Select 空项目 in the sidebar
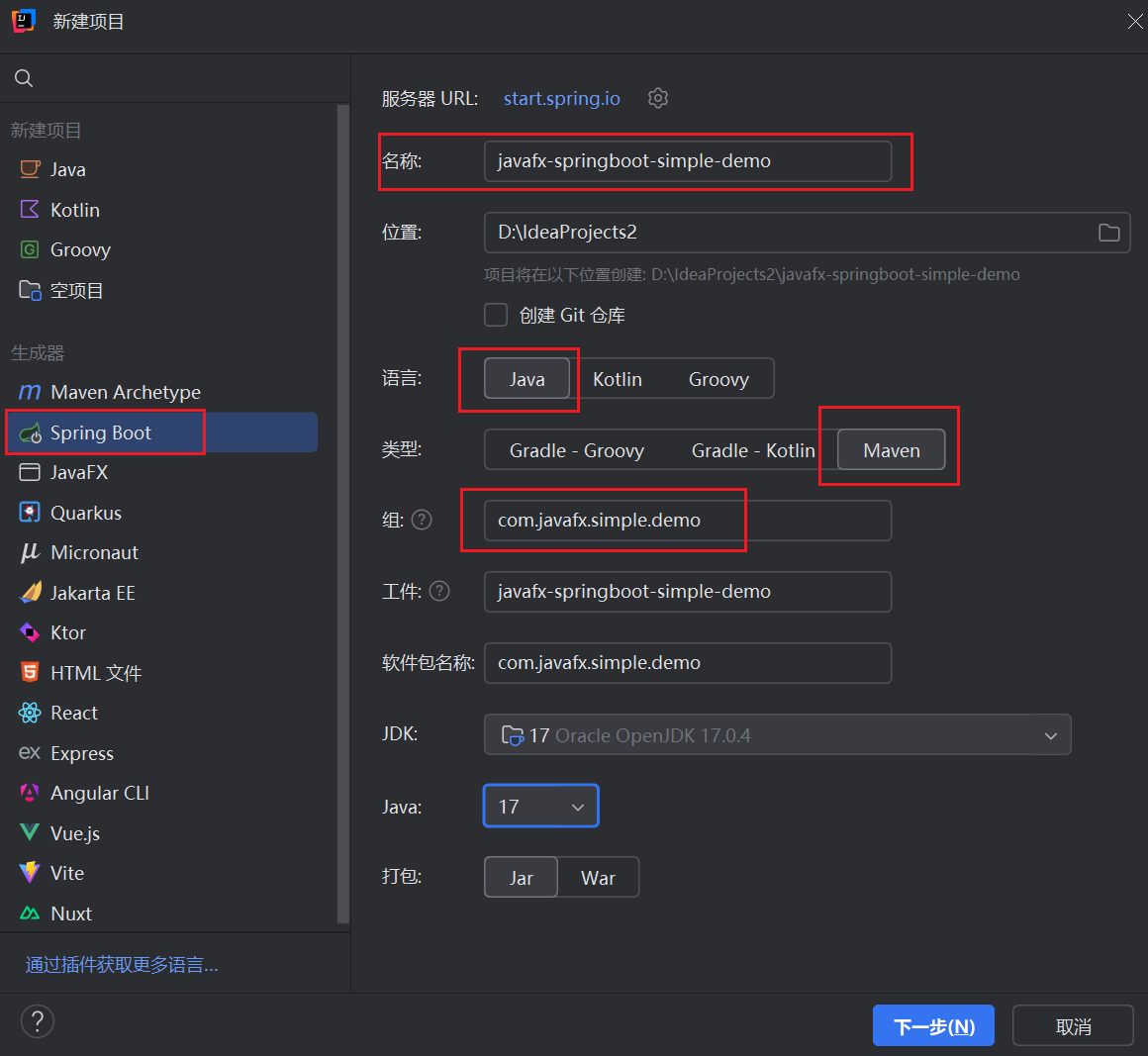 tap(78, 289)
